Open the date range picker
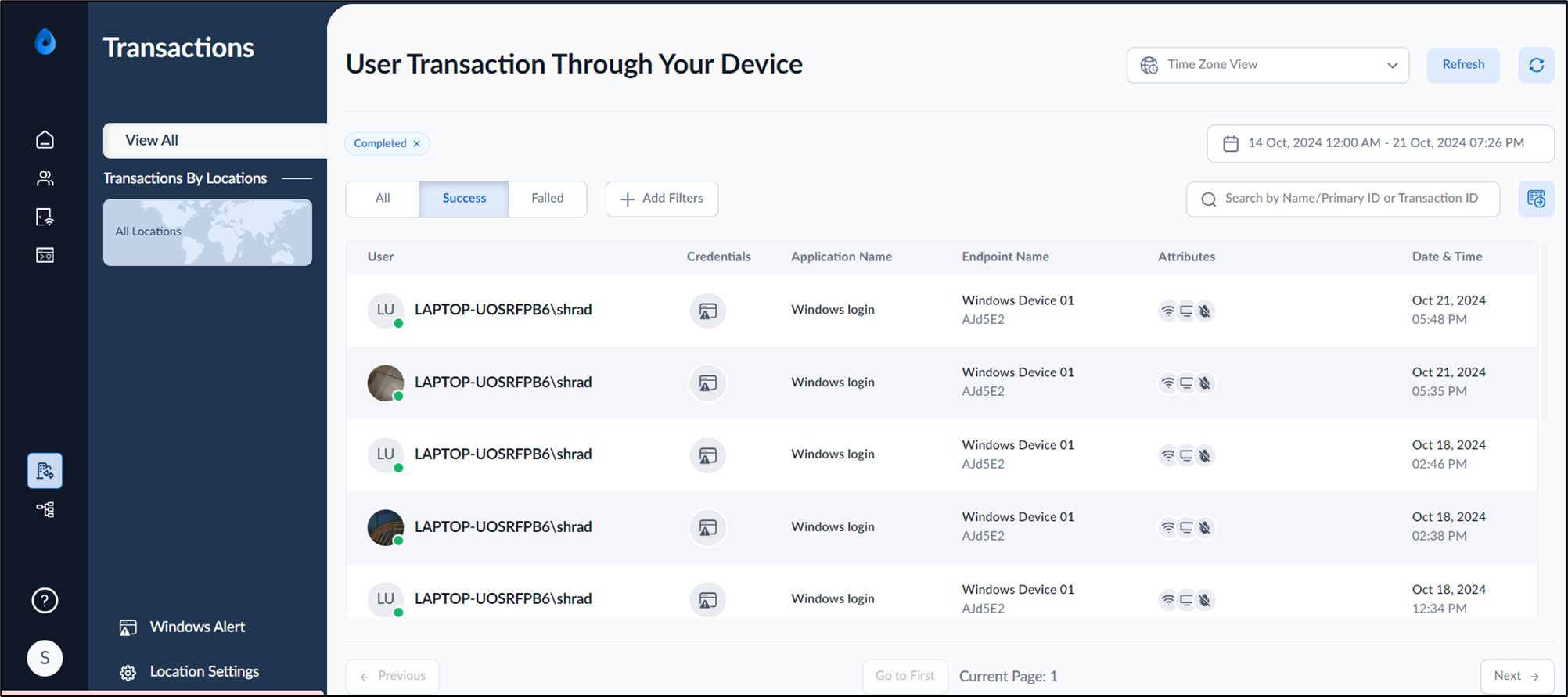This screenshot has width=1568, height=697. point(1380,143)
